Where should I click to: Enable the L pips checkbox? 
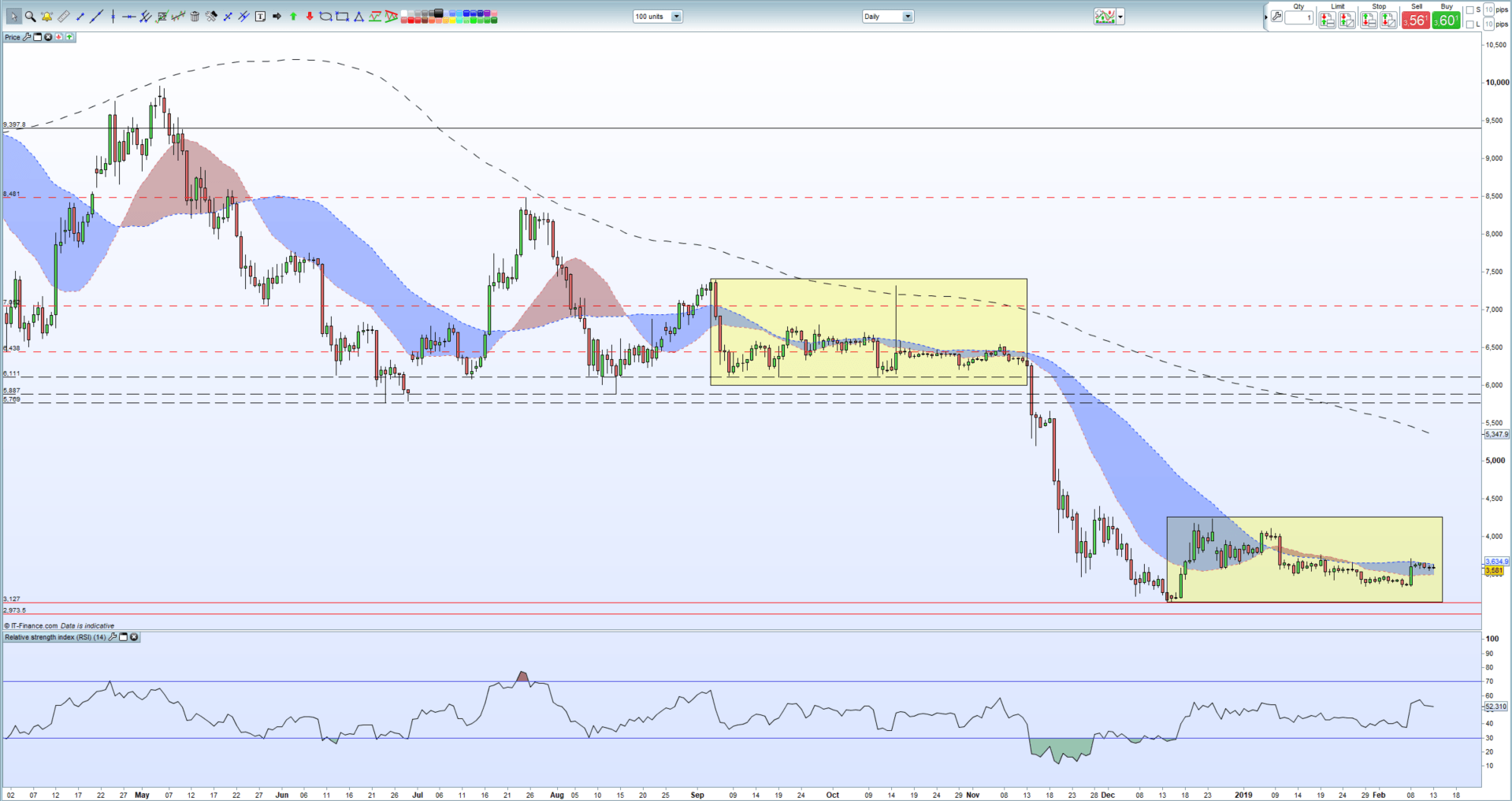point(1469,24)
